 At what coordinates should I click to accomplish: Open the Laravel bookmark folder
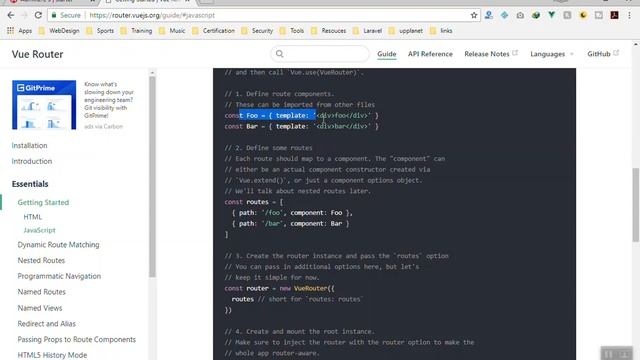[x=367, y=31]
